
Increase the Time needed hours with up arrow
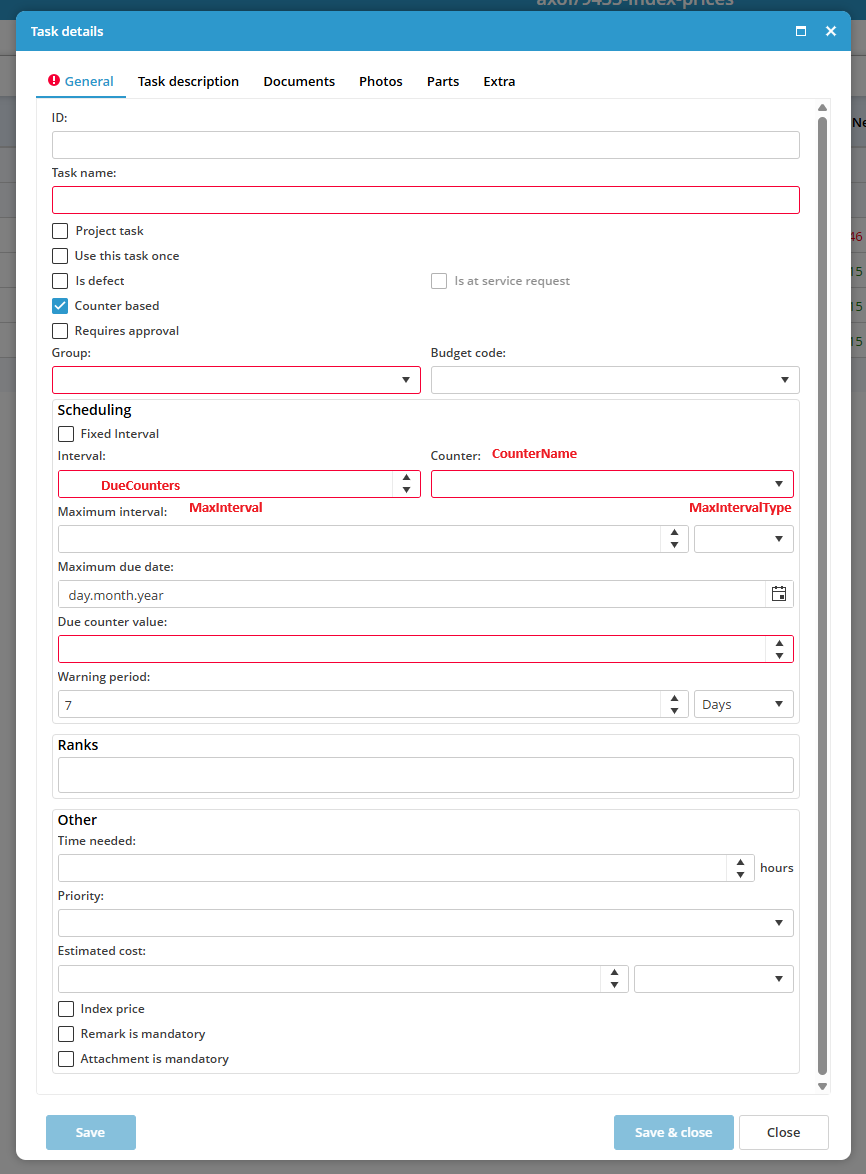coord(740,862)
